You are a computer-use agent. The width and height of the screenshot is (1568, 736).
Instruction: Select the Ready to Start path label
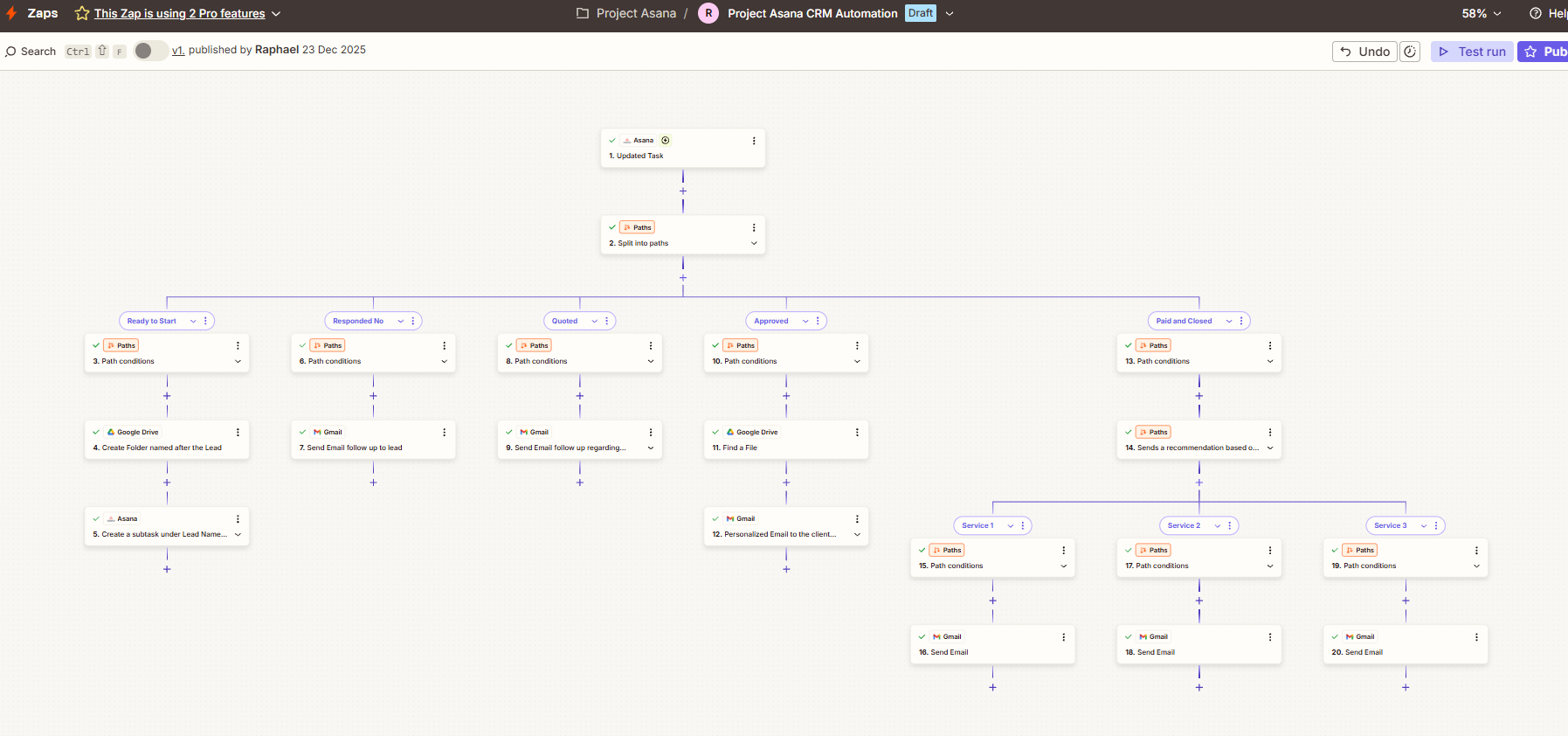(152, 321)
